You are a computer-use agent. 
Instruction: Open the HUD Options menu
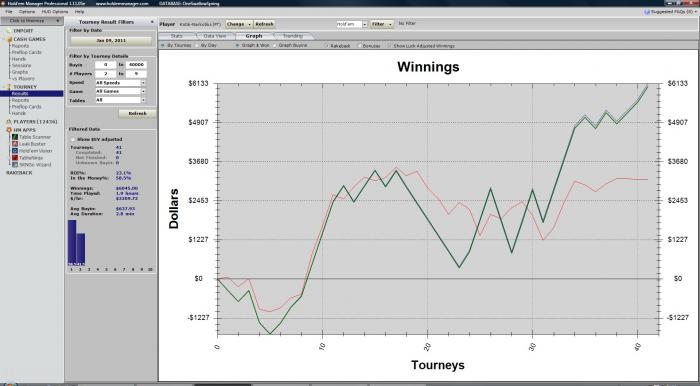55,12
